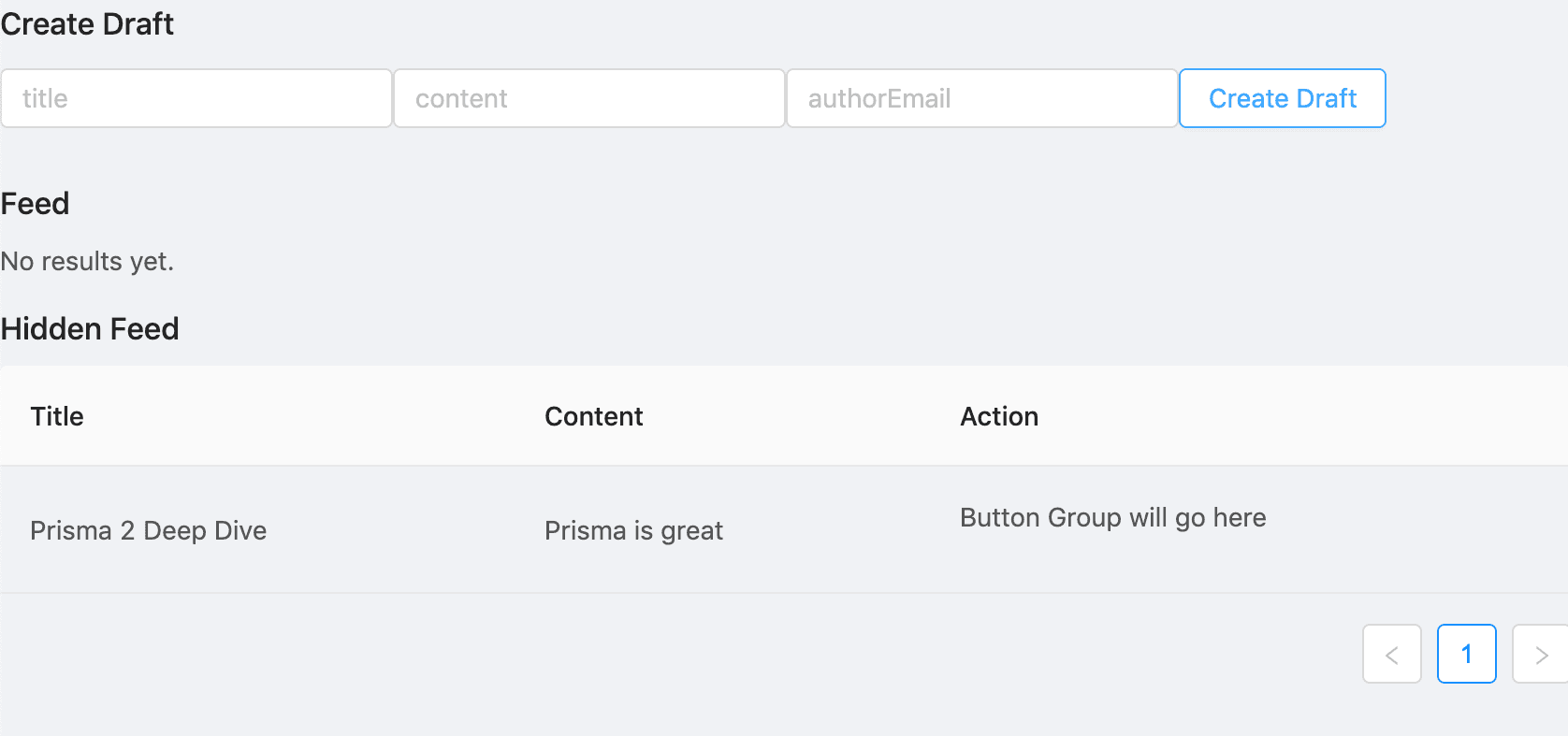Select the Content column header

pos(593,416)
